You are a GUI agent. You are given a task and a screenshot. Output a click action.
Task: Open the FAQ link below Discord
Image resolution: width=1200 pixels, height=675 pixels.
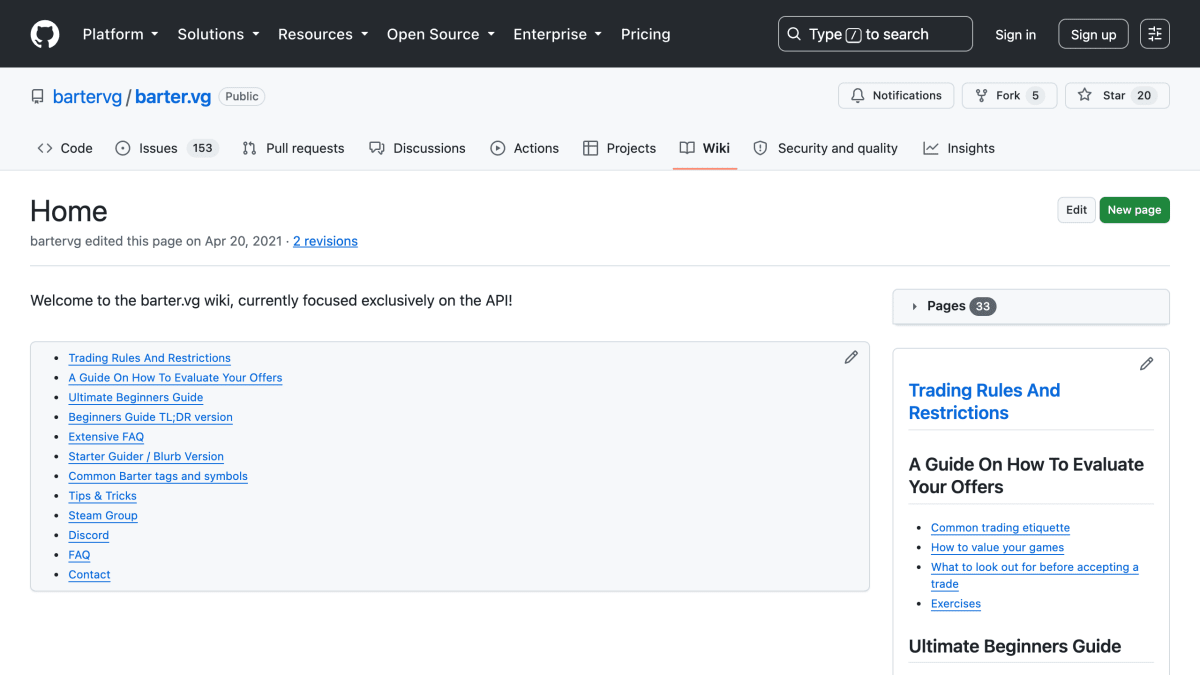[x=79, y=555]
